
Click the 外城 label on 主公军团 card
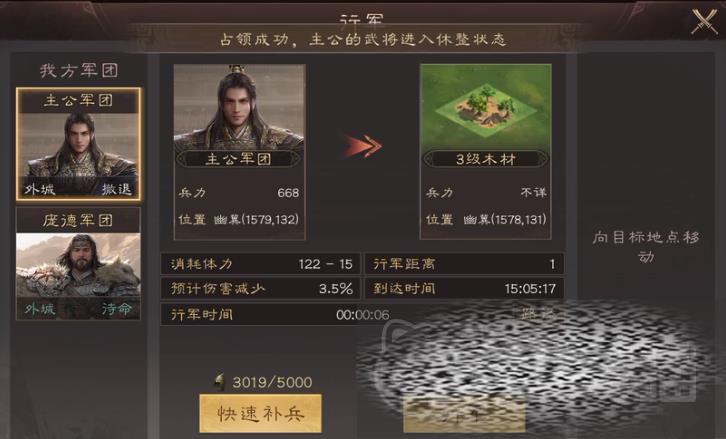coord(39,189)
